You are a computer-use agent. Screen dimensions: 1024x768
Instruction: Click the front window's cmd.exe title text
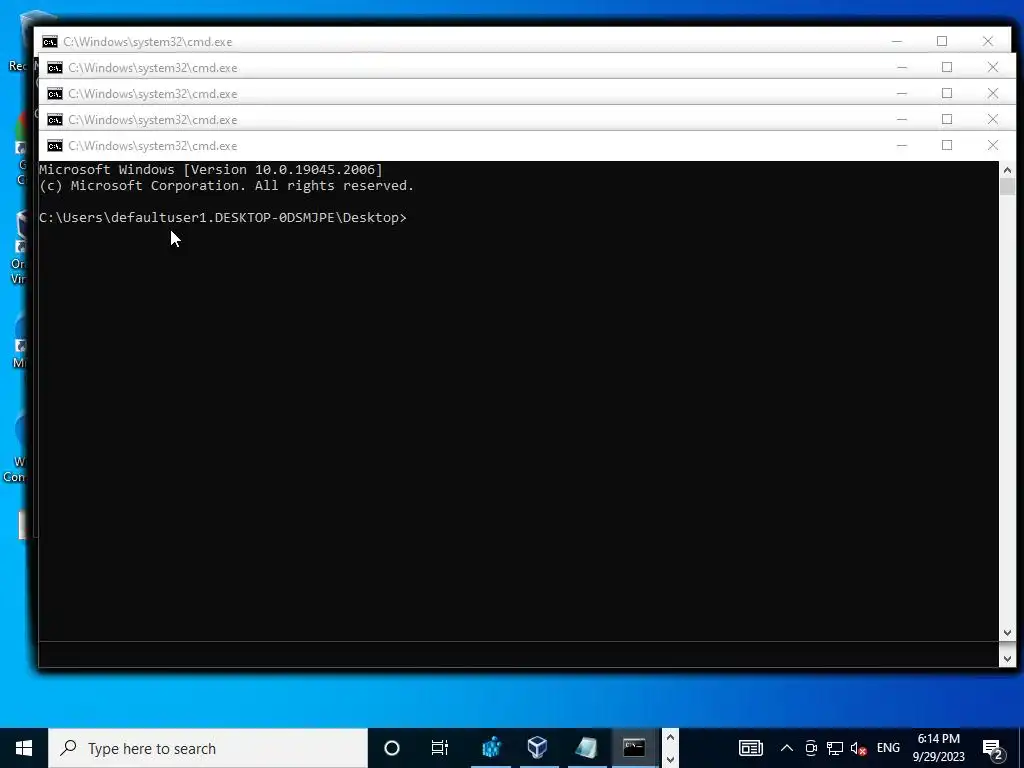click(x=153, y=146)
